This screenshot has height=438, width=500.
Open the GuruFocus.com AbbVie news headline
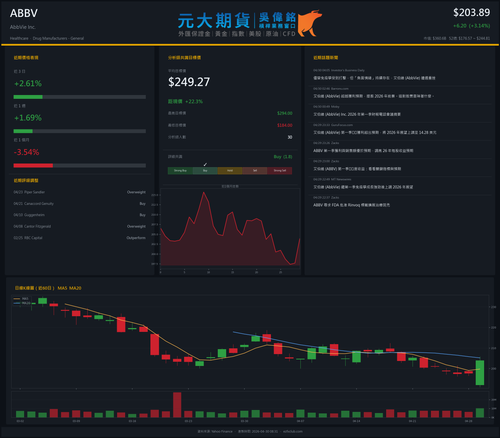[375, 132]
